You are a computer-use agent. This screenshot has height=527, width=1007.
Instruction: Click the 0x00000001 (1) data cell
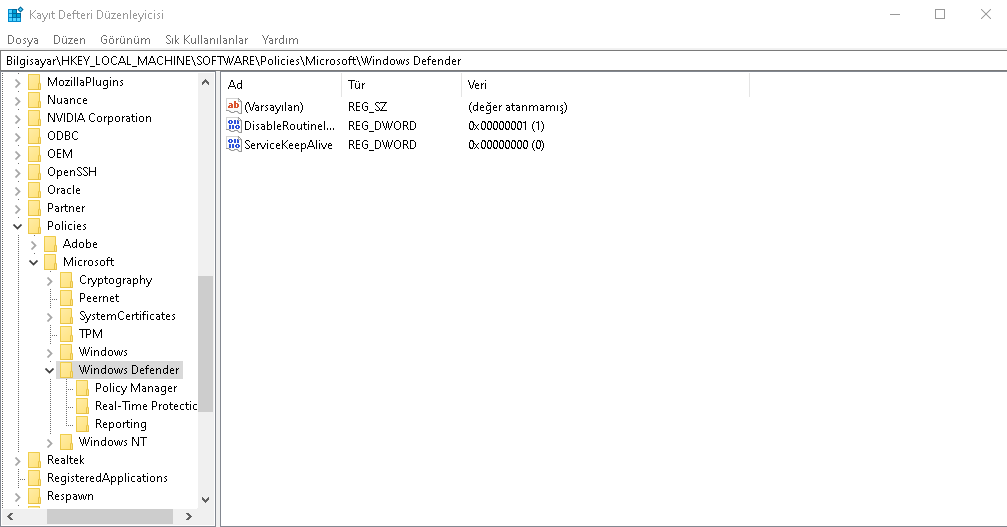[x=506, y=125]
